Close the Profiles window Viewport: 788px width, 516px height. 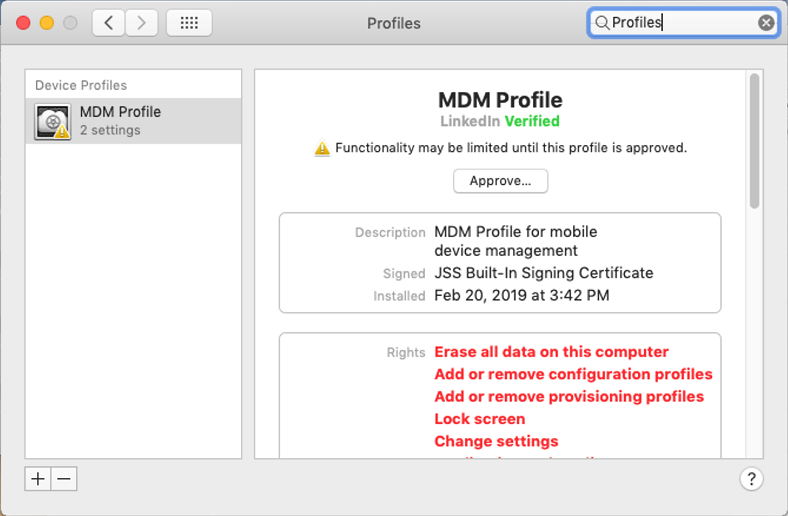tap(23, 23)
